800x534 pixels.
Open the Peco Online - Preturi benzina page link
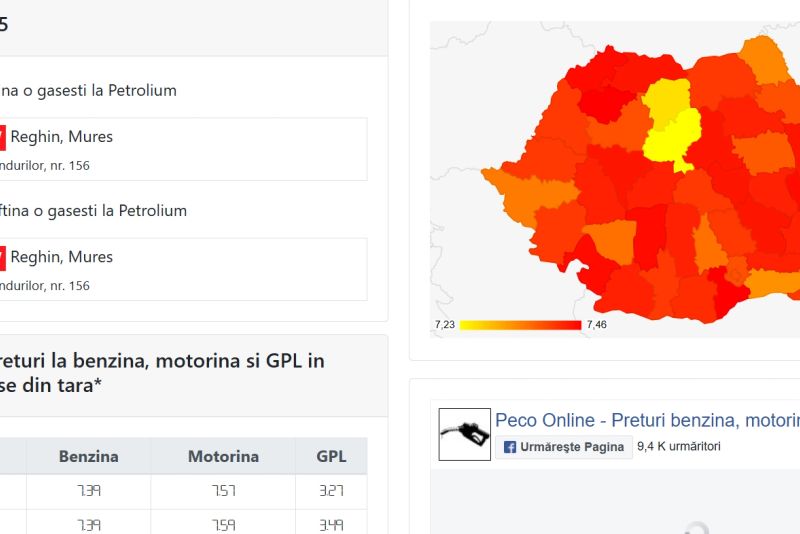click(647, 420)
